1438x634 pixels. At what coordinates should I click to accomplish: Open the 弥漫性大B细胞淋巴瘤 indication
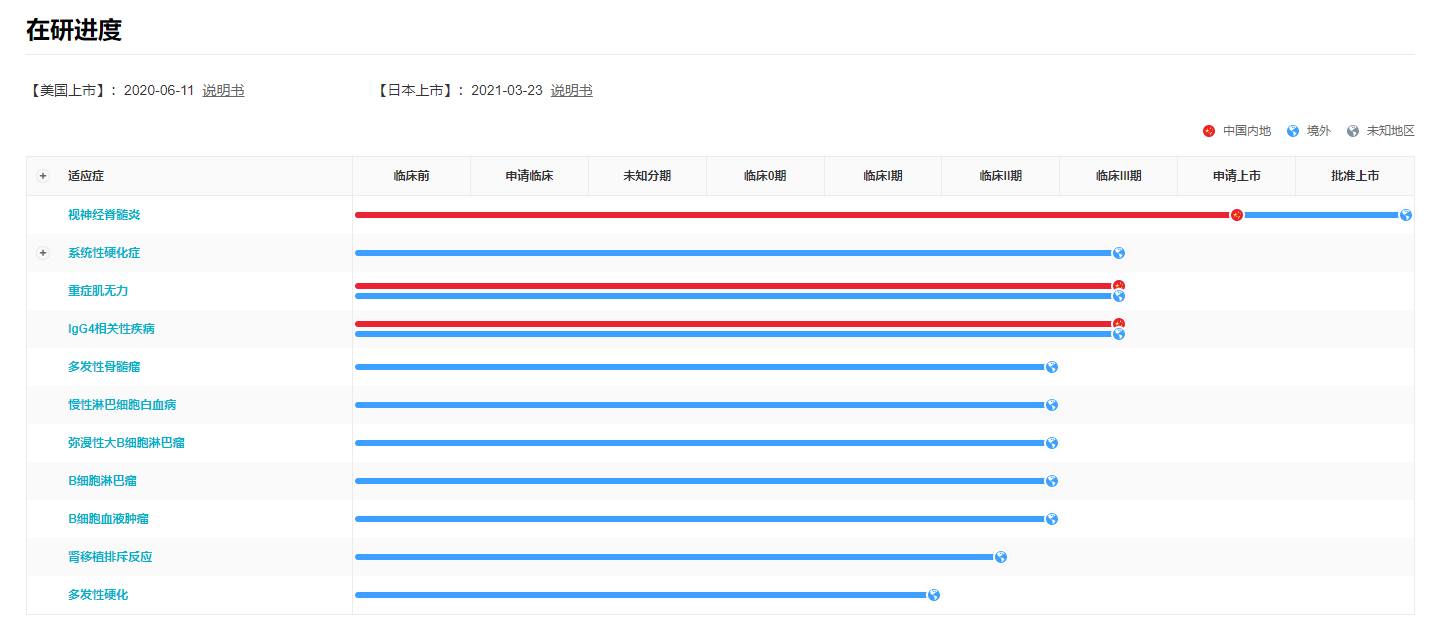pyautogui.click(x=126, y=443)
